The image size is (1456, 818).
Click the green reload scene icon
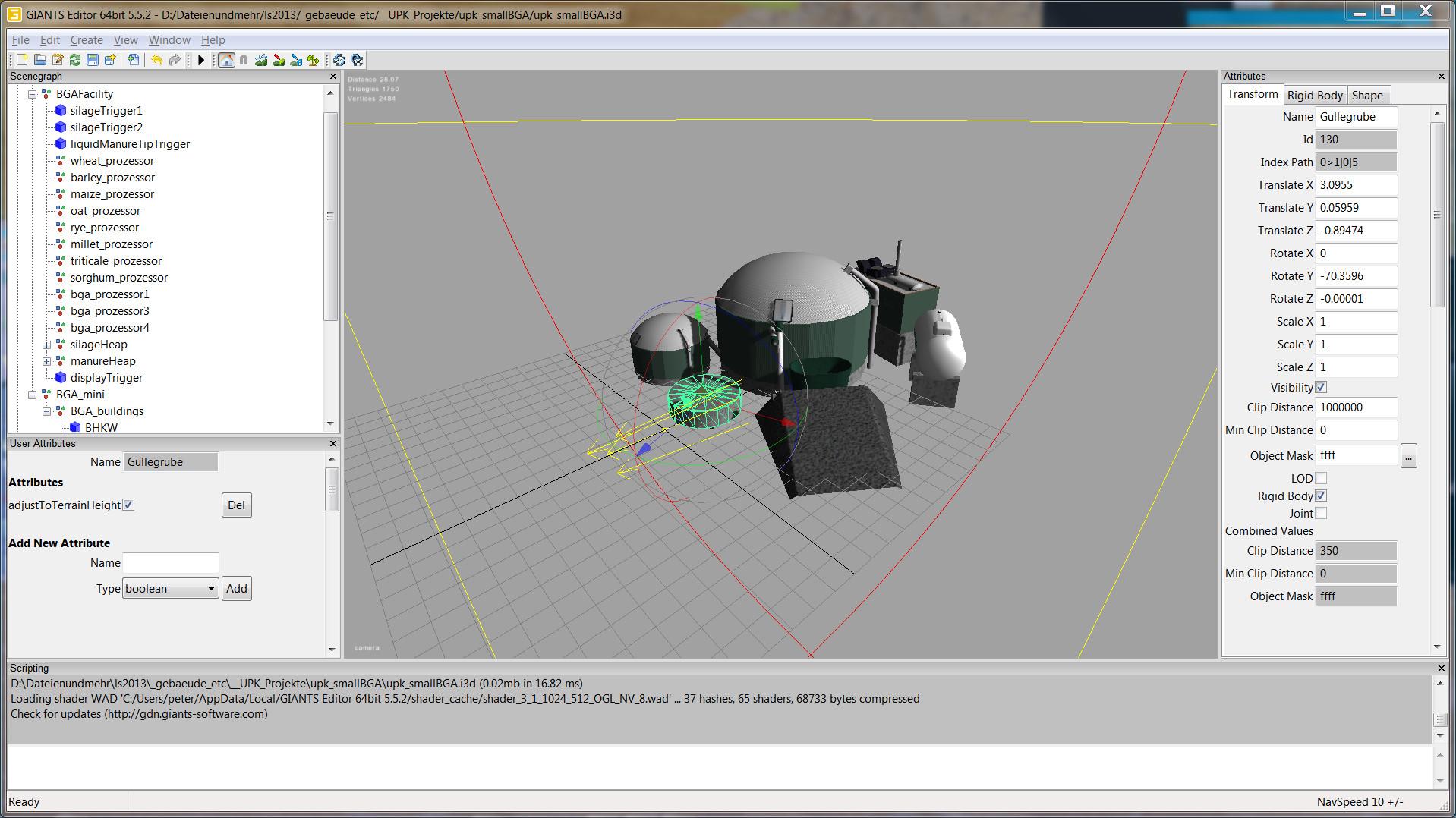(75, 60)
